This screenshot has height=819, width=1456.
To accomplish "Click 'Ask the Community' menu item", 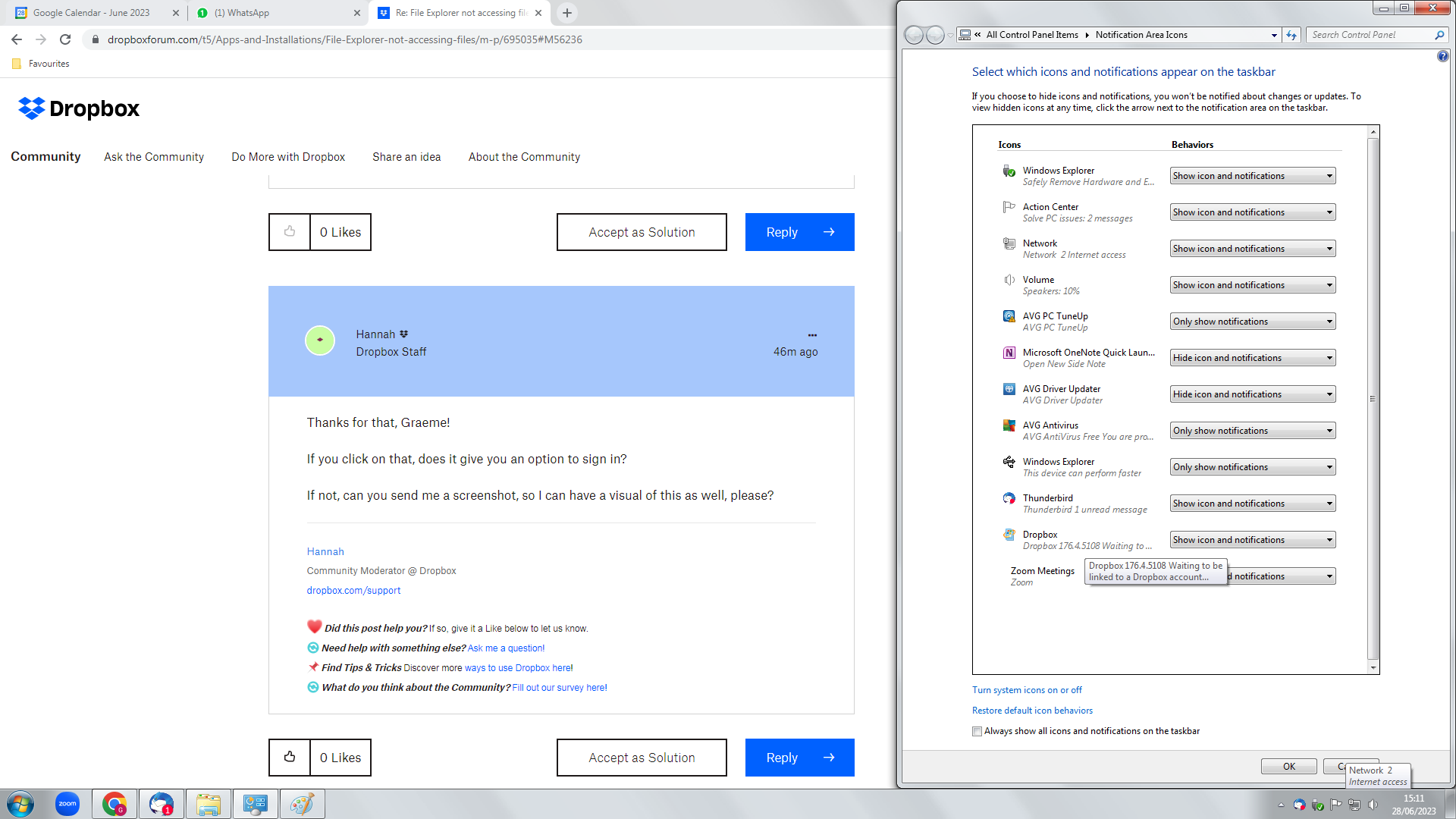I will point(153,157).
